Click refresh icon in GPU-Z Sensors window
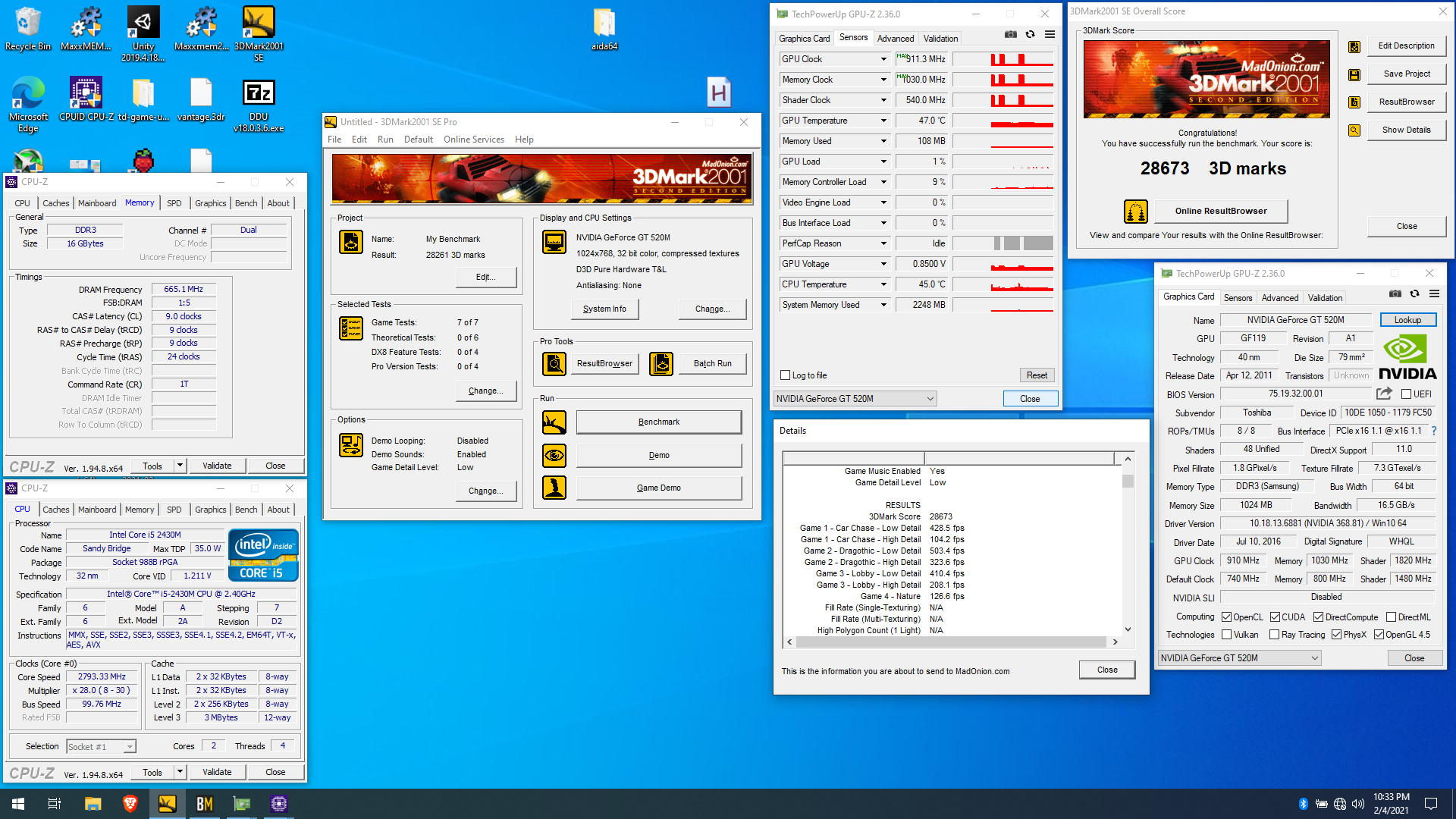This screenshot has width=1456, height=819. click(x=1030, y=34)
